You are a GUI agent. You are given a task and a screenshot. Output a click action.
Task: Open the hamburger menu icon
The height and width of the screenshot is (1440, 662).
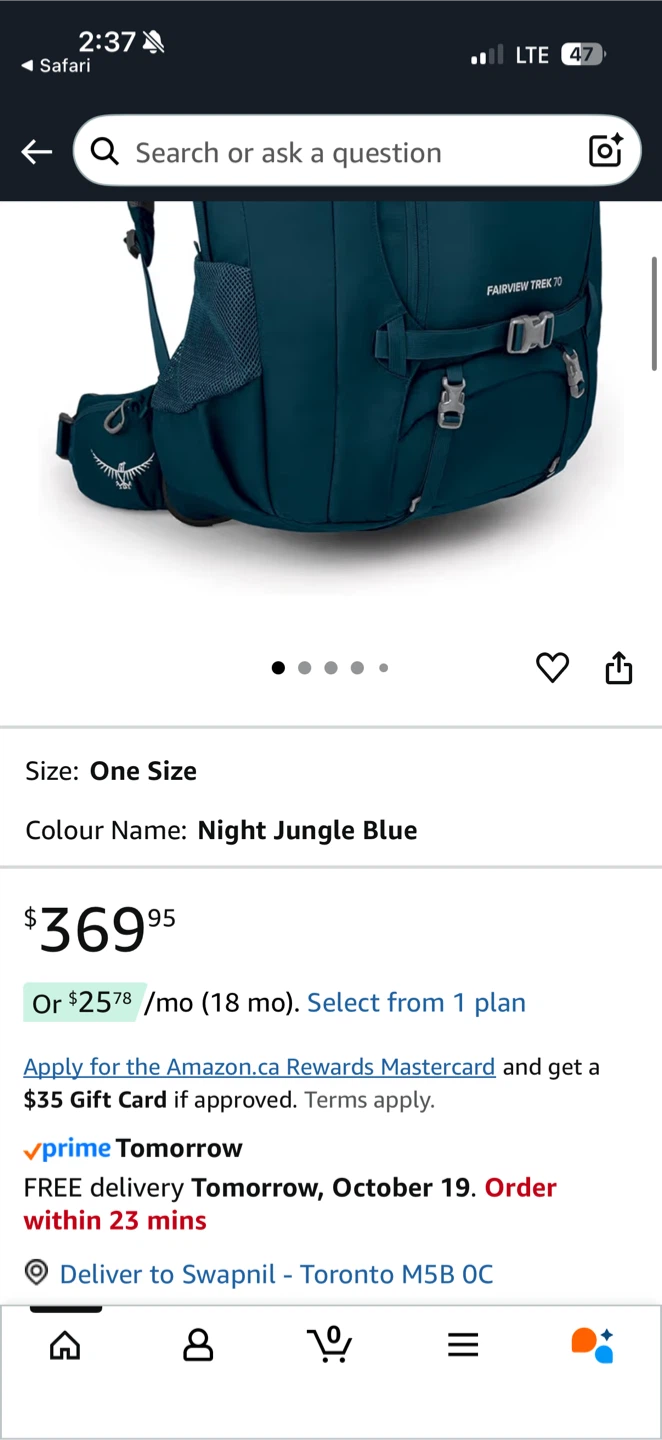coord(463,1345)
